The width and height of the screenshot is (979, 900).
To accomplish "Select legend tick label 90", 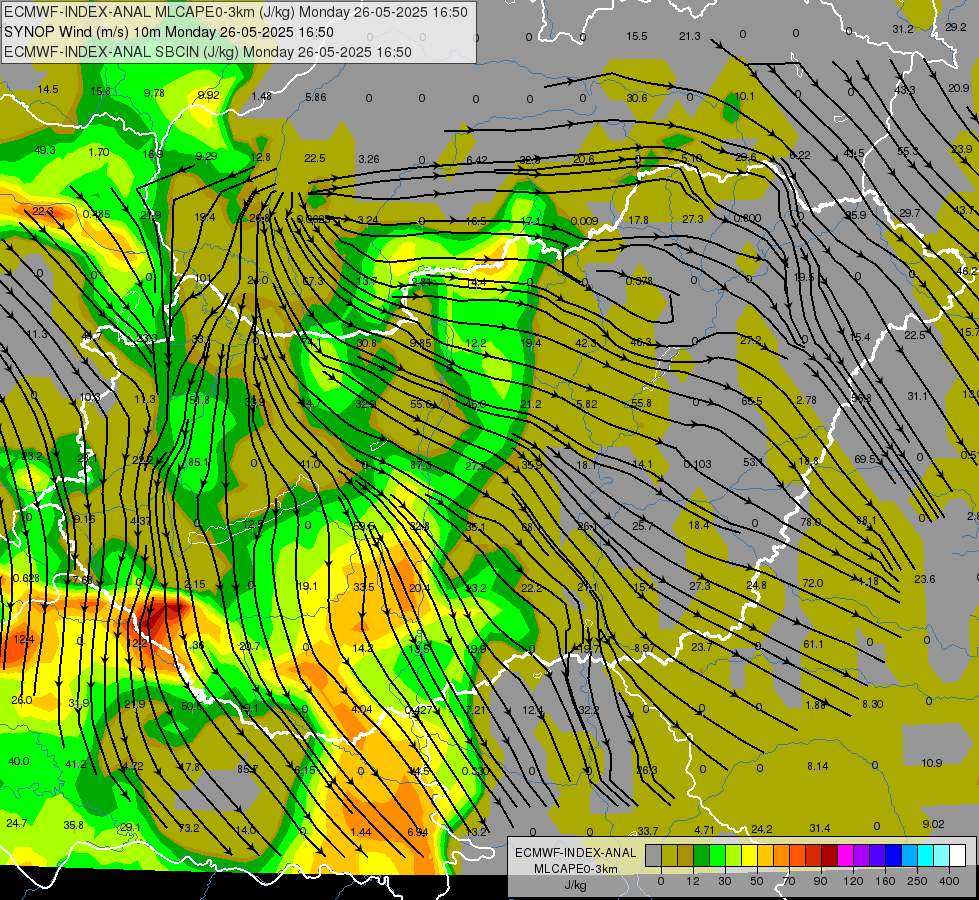I will pos(820,881).
